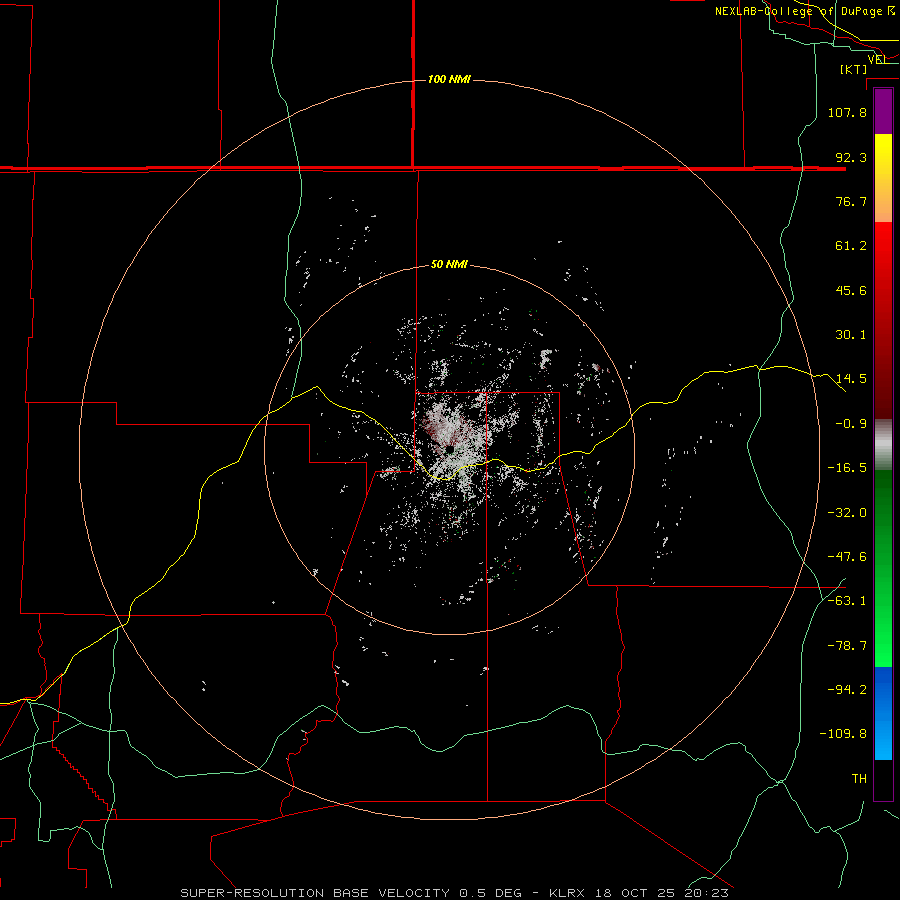Click the gray near-zero segment of the color bar
The image size is (900, 900).
pyautogui.click(x=883, y=442)
